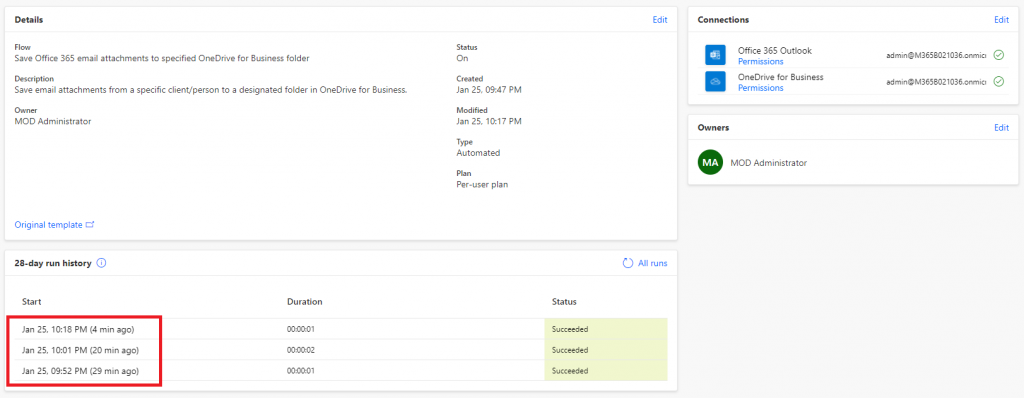Edit the flow Details section
This screenshot has width=1024, height=398.
660,20
